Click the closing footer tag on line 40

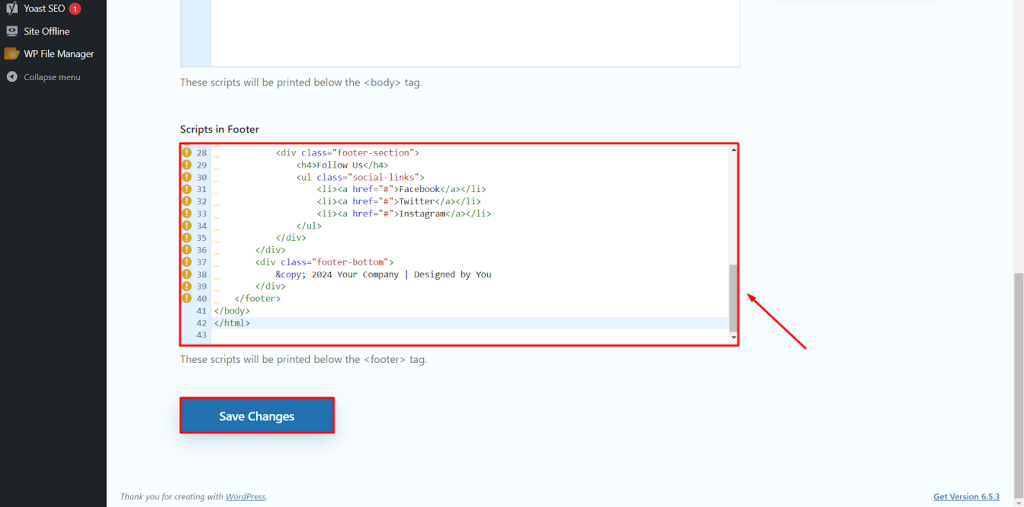tap(258, 299)
